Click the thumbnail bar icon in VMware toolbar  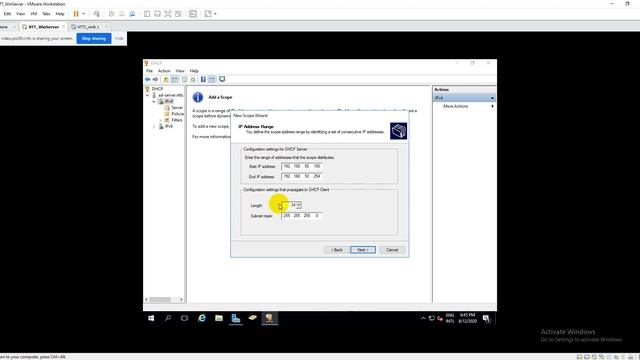click(157, 14)
